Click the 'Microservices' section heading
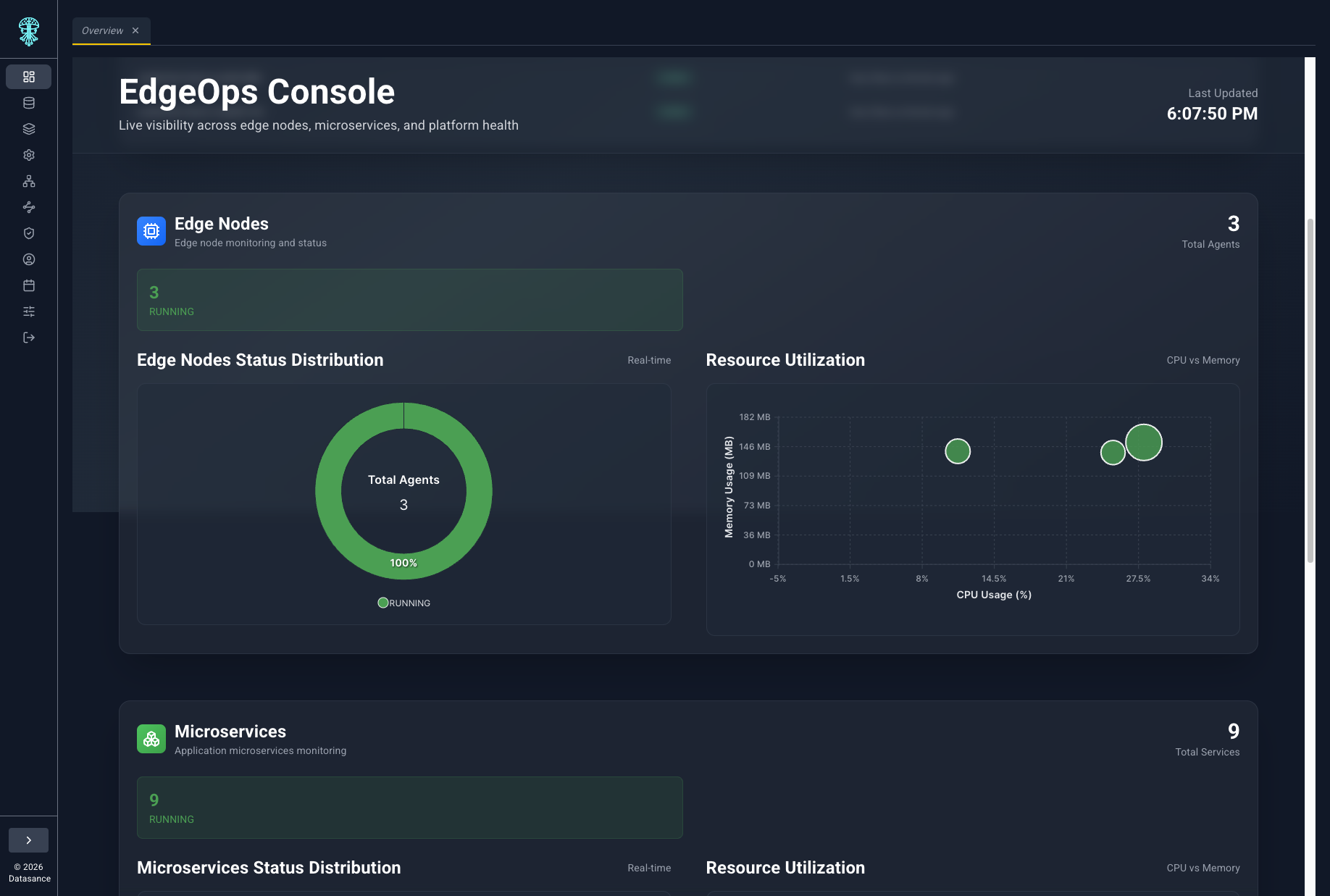This screenshot has width=1330, height=896. 230,732
